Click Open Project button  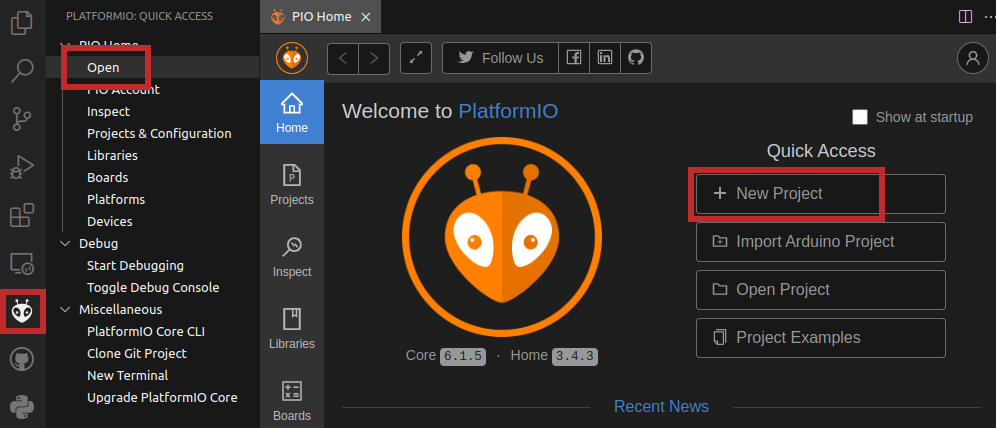pyautogui.click(x=821, y=290)
